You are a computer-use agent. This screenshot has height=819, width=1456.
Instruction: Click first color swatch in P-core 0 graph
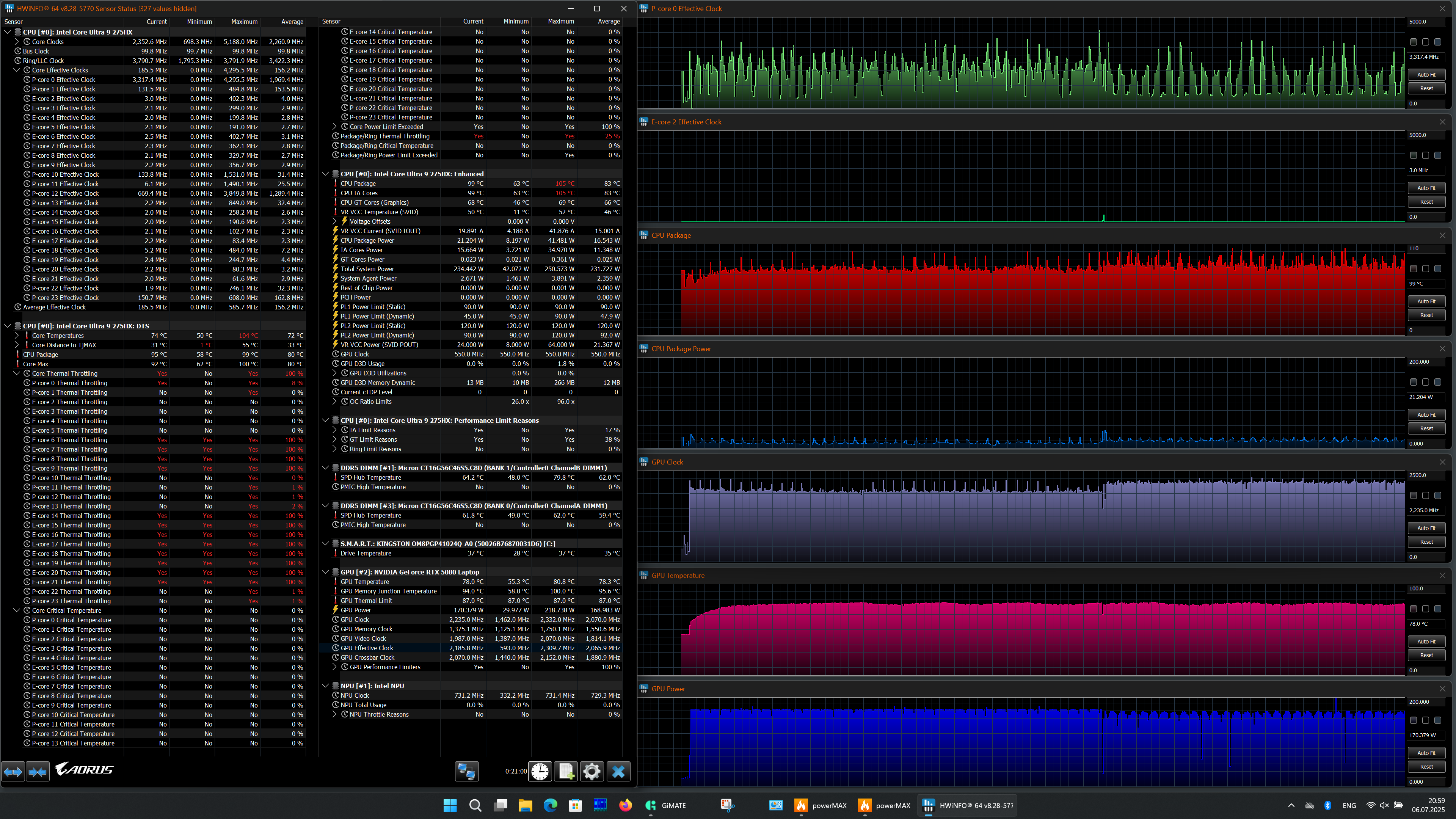point(1413,42)
